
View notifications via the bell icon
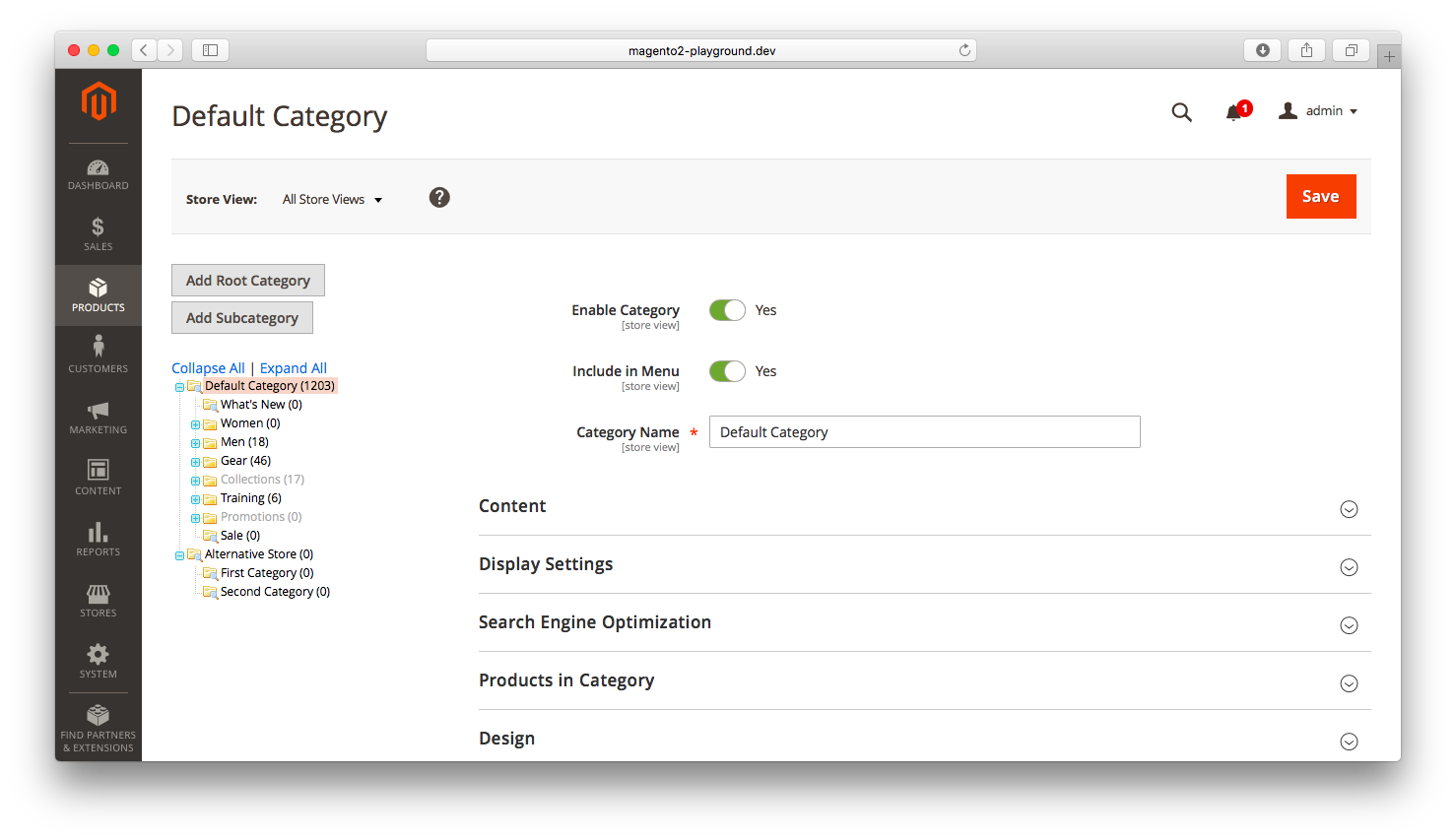click(1232, 112)
